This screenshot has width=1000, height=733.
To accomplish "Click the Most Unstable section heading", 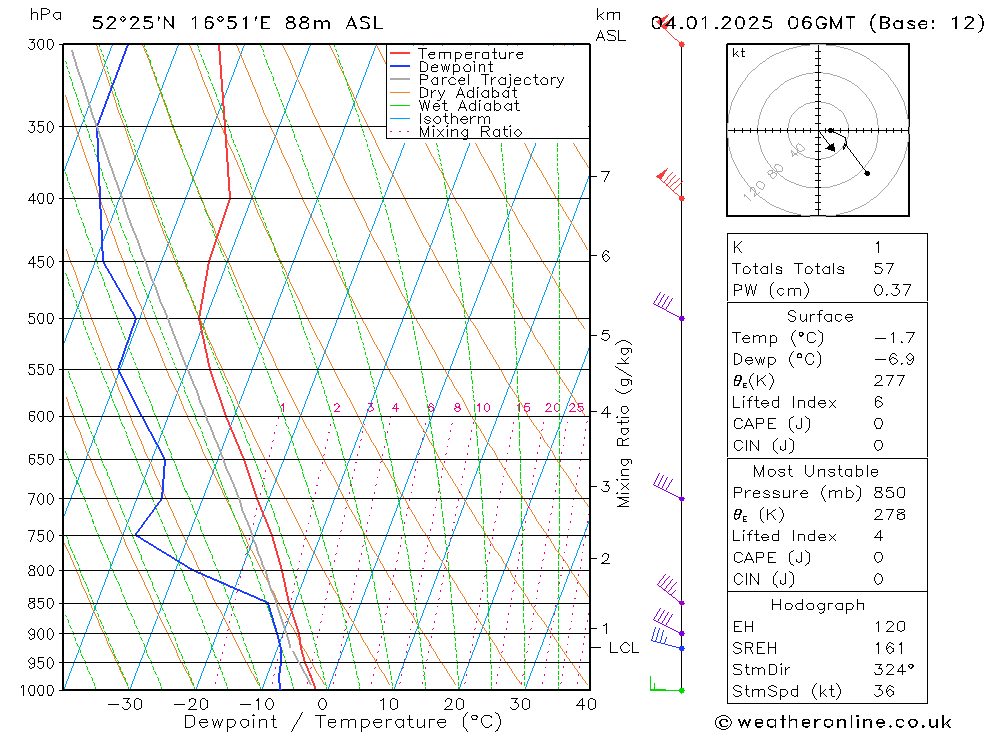I will click(816, 471).
